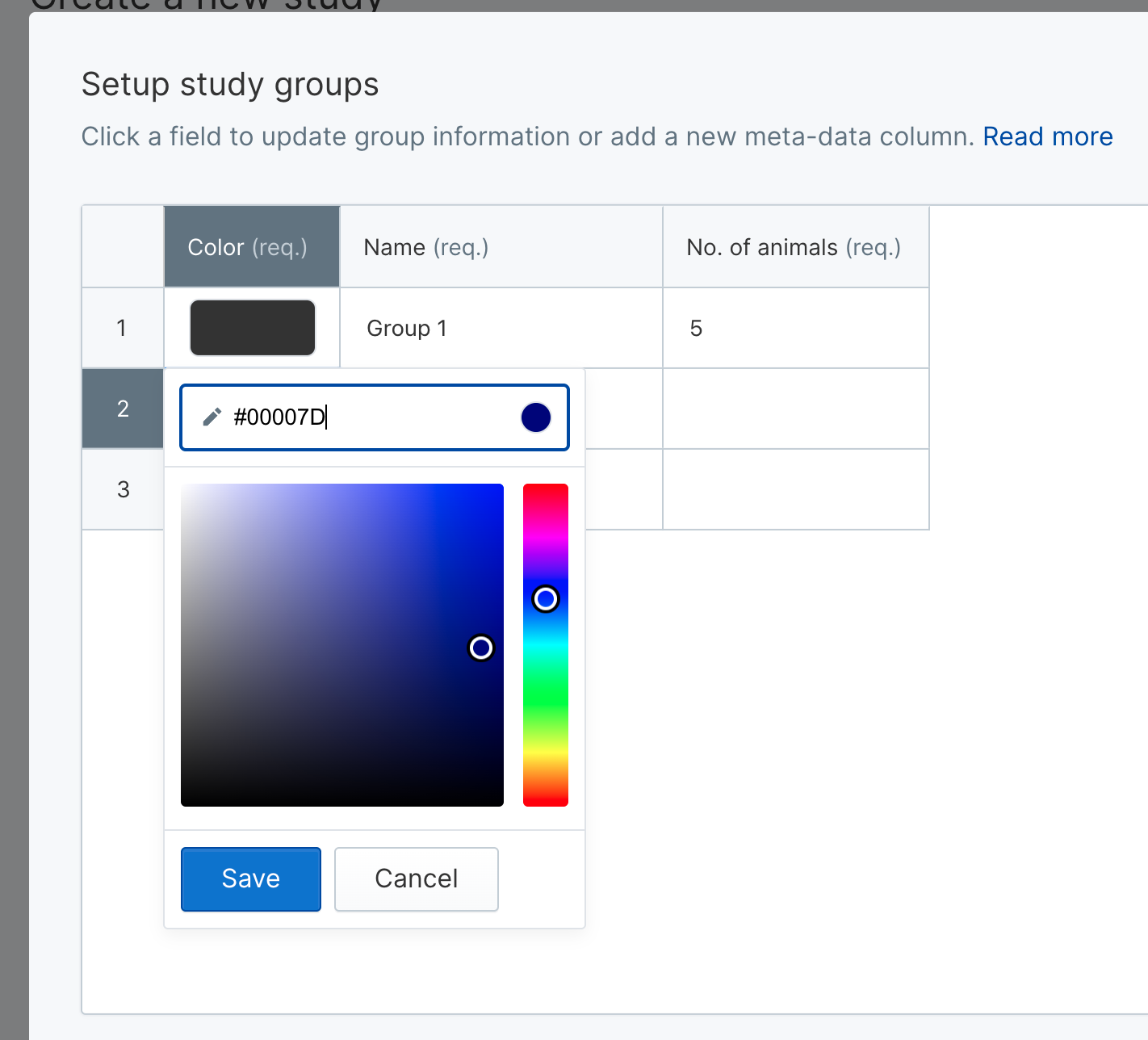Image resolution: width=1148 pixels, height=1040 pixels.
Task: Select the Color (req.) column header
Action: pos(252,247)
